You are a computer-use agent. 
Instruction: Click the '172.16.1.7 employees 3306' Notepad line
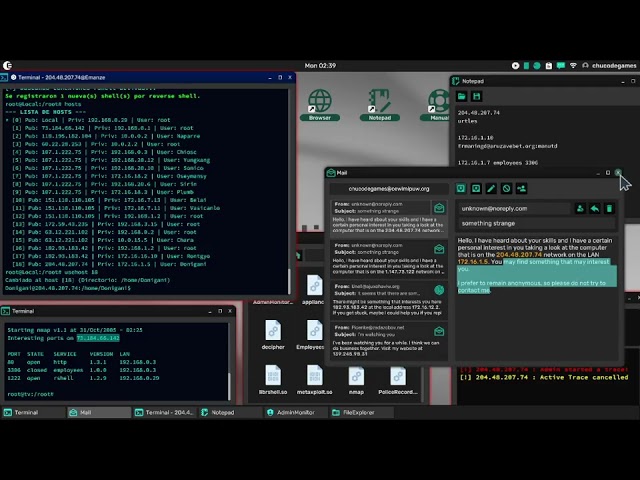(x=498, y=163)
